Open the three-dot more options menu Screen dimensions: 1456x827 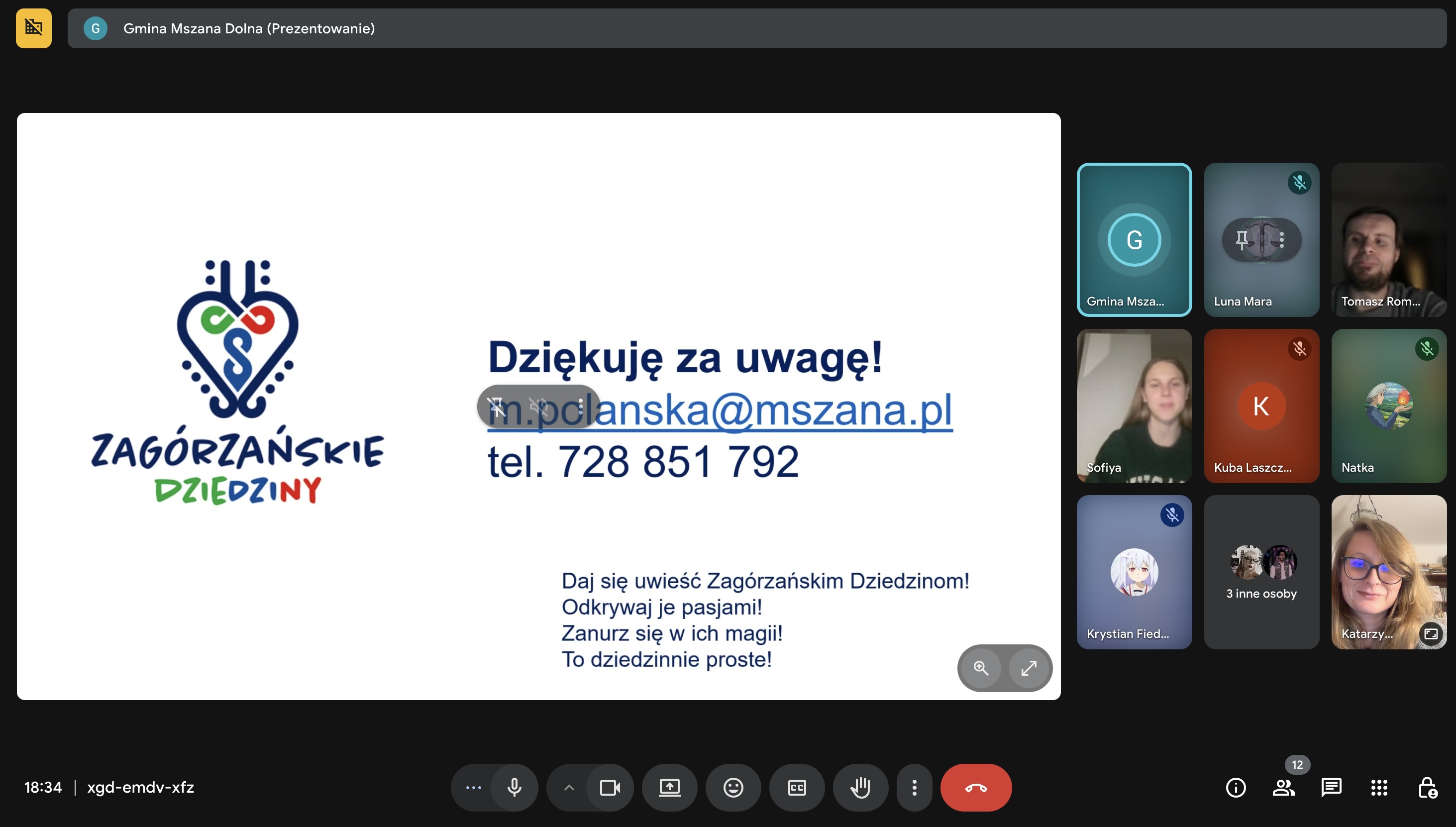[914, 787]
